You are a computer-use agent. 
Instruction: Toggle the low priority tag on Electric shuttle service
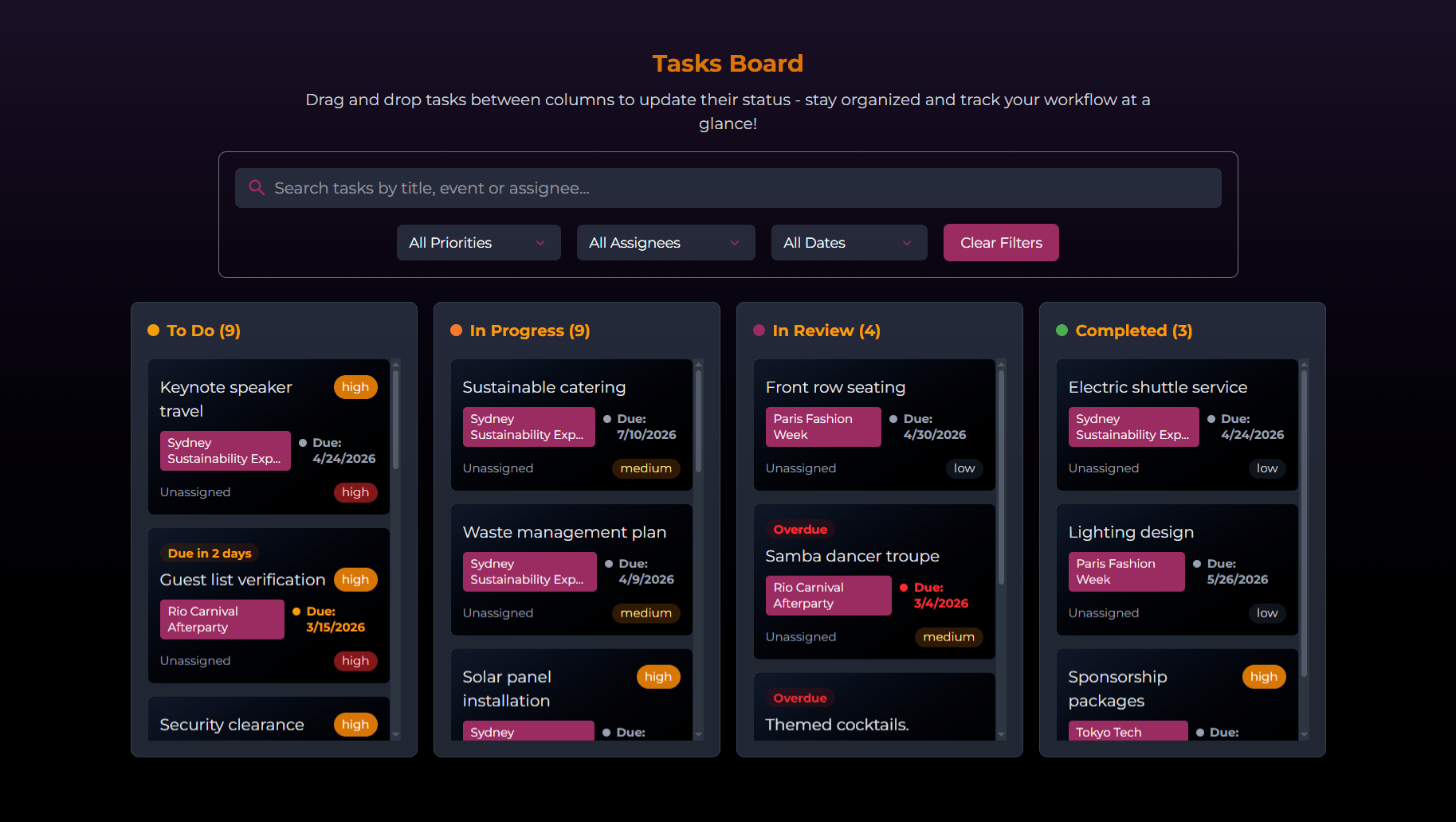[x=1266, y=468]
